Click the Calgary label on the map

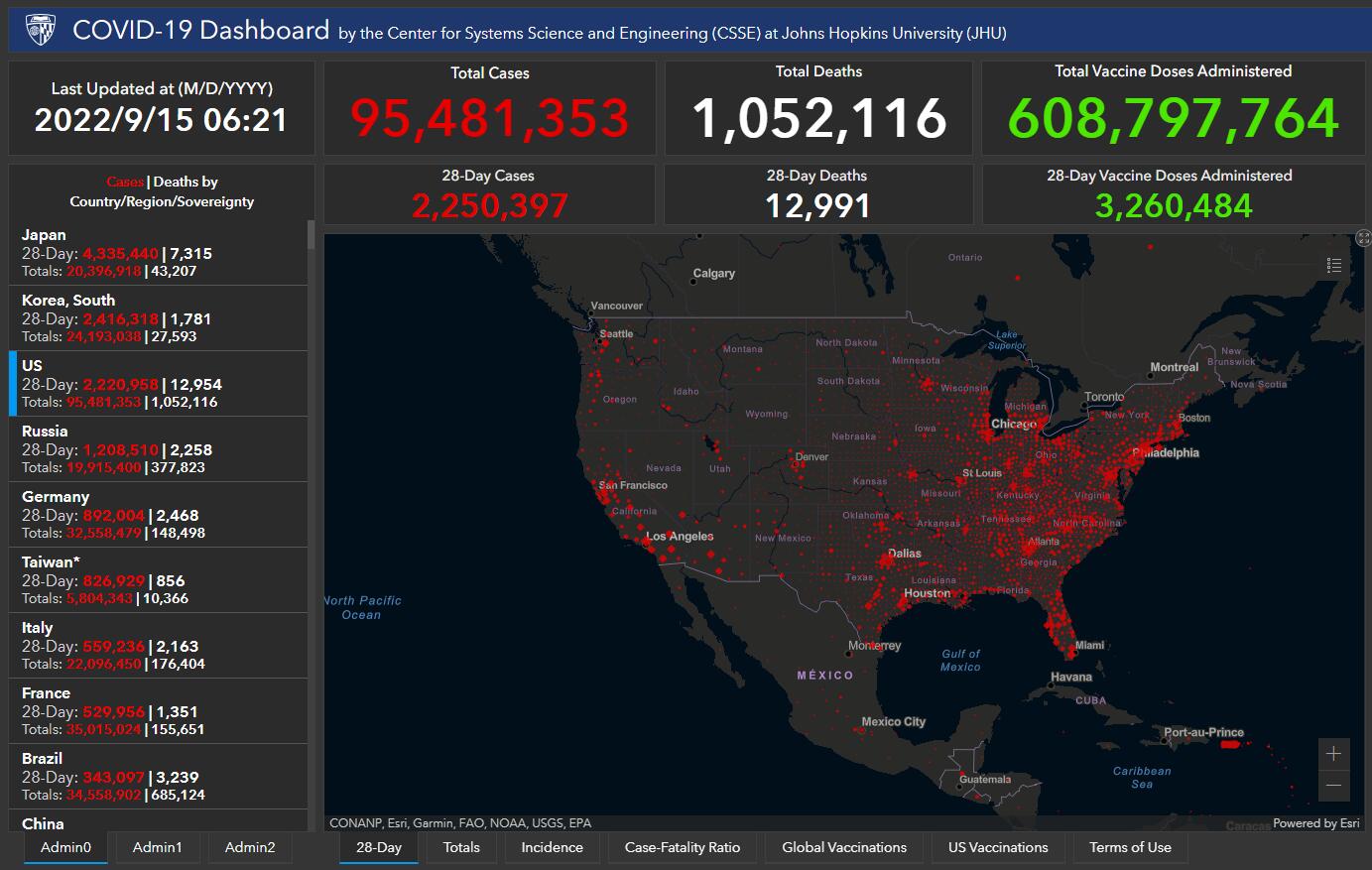pos(714,273)
